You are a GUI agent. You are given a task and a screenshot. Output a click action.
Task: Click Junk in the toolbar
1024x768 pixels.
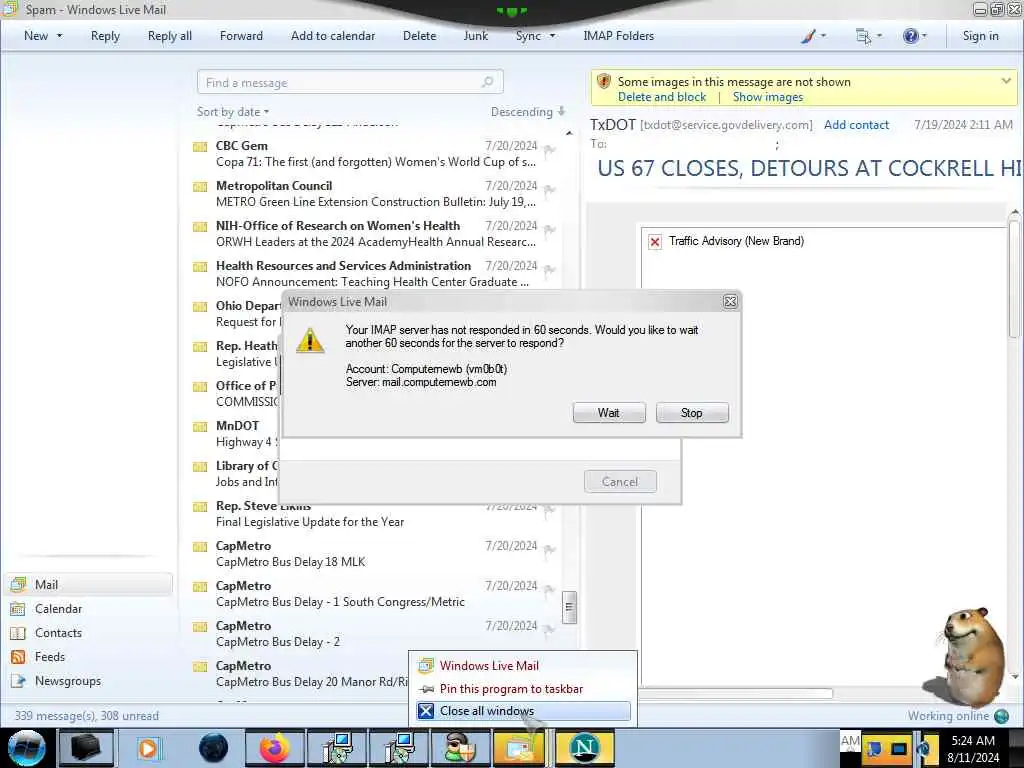click(475, 36)
